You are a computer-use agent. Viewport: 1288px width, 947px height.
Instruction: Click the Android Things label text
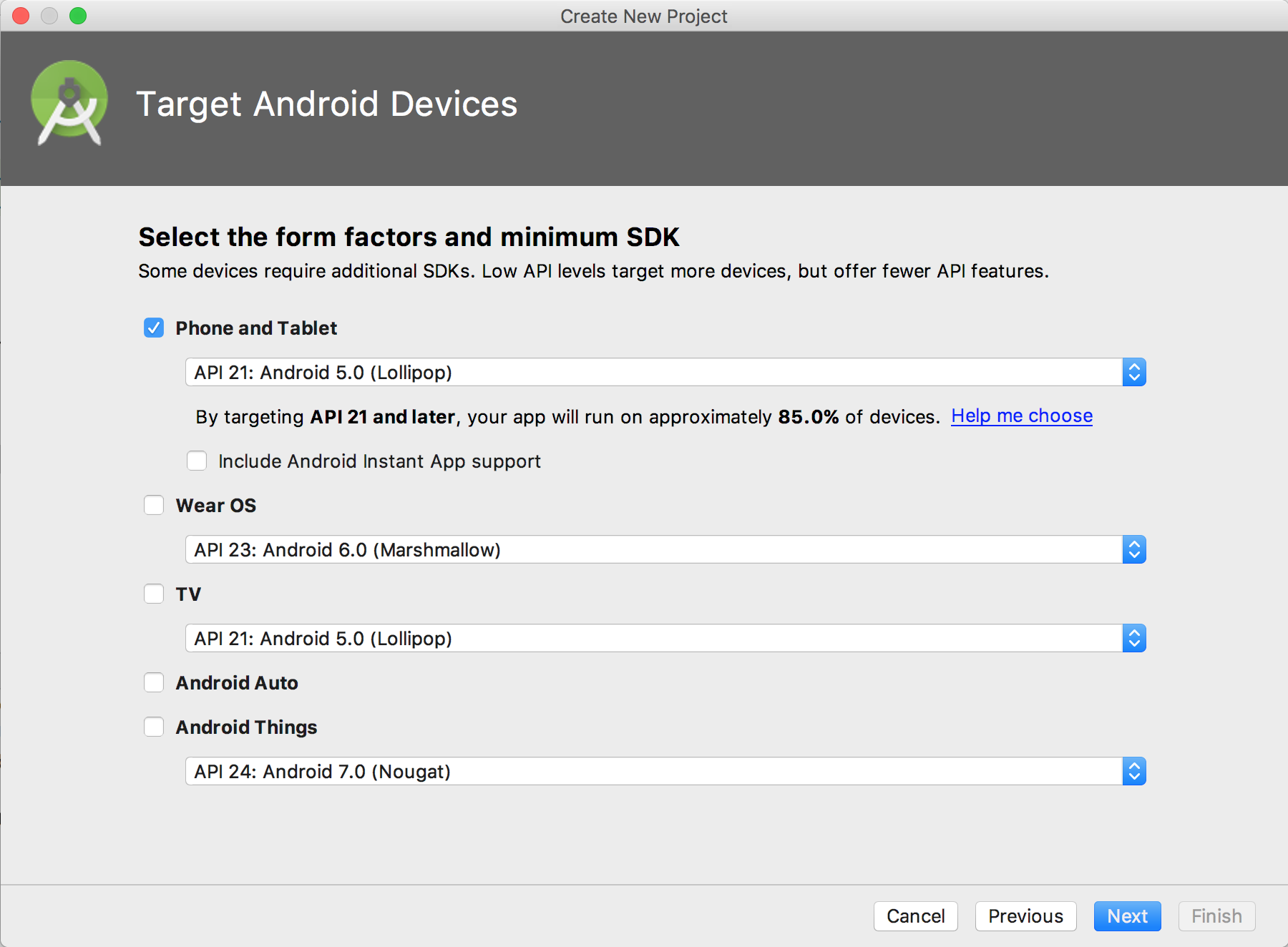tap(247, 727)
